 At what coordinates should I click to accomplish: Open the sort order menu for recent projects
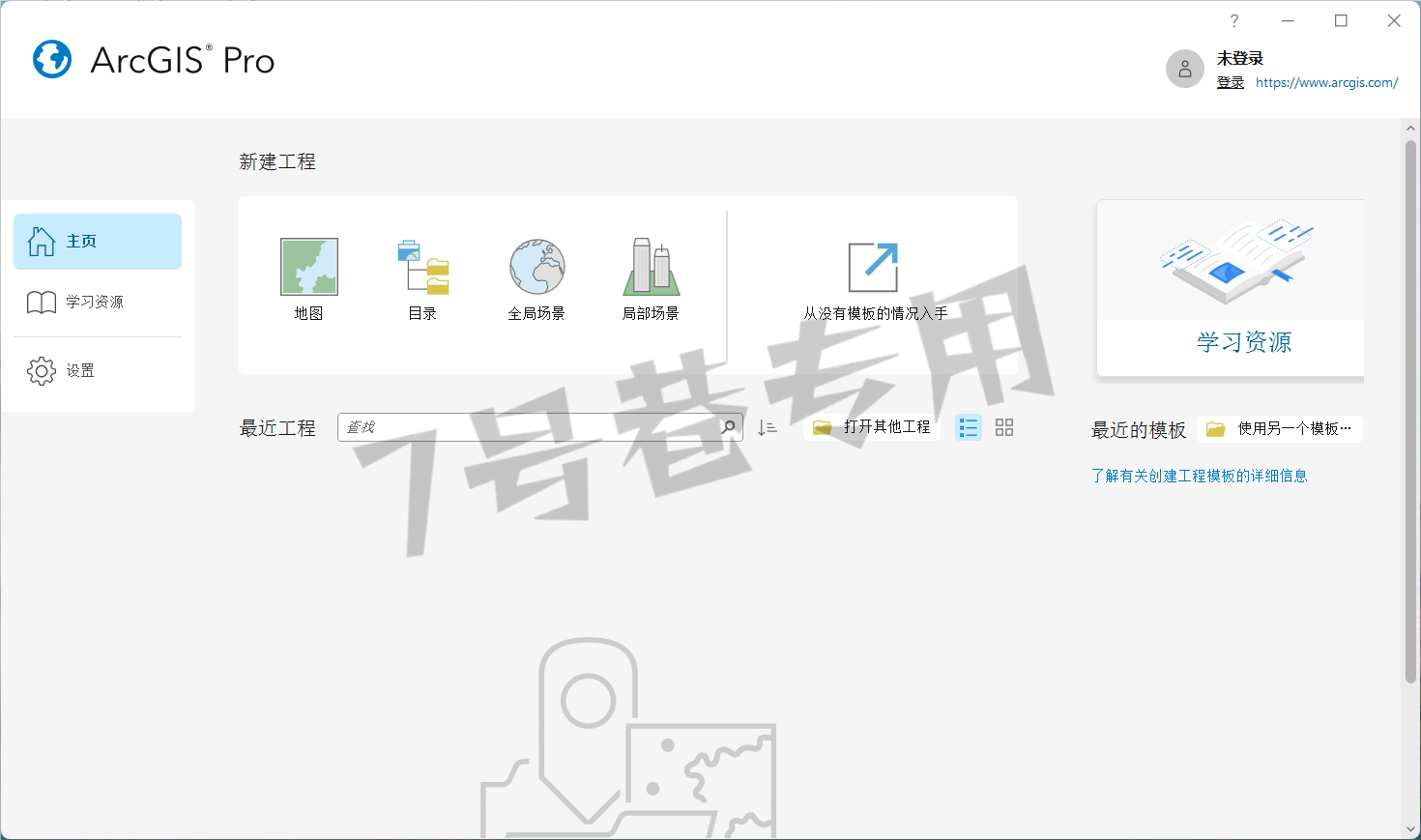tap(768, 427)
